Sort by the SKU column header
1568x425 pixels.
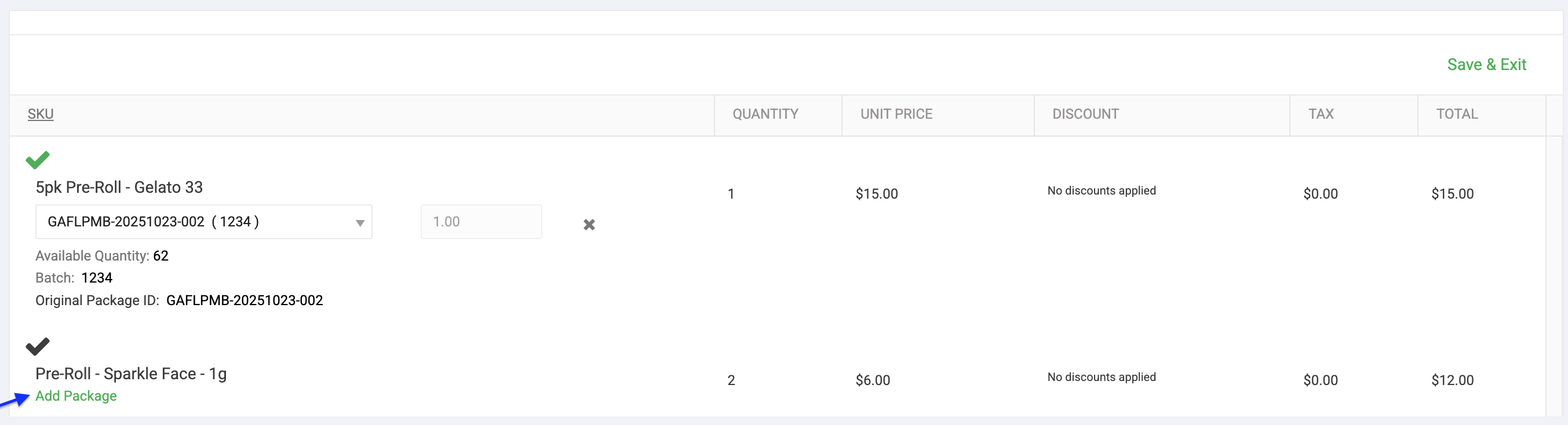(x=41, y=113)
